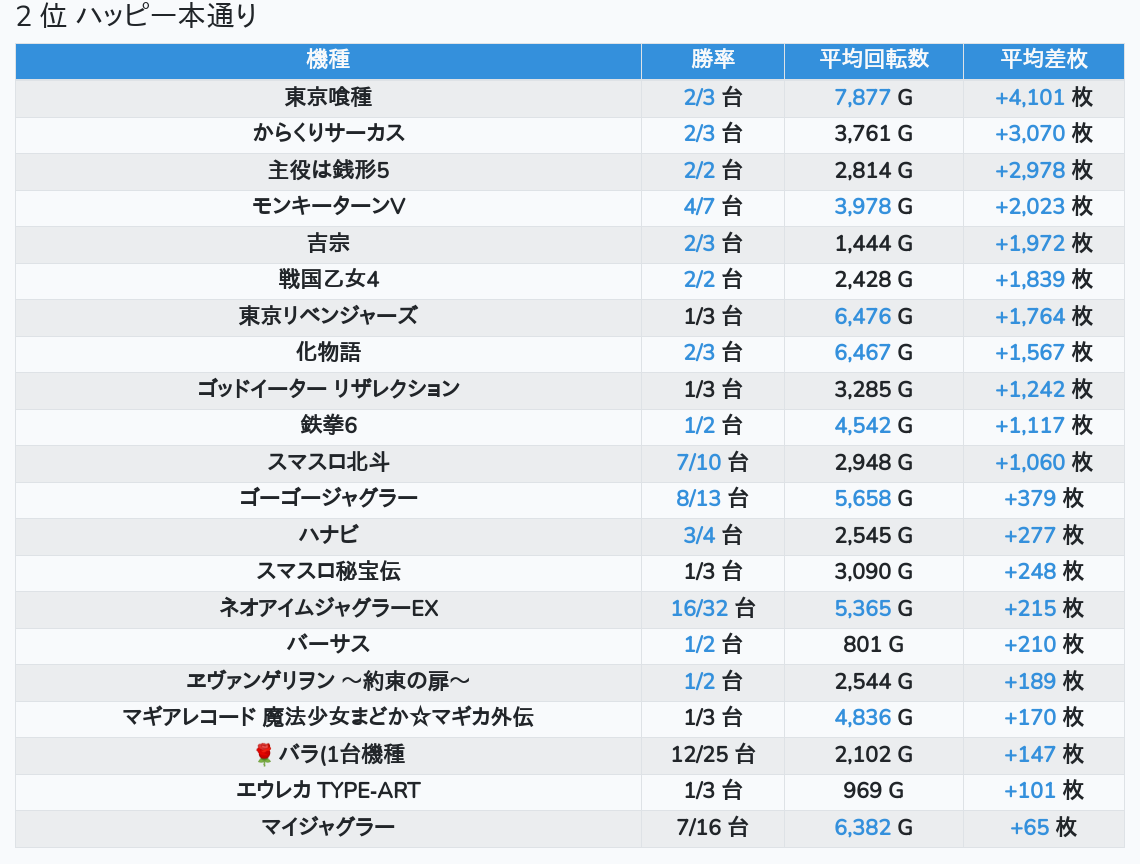Viewport: 1140px width, 864px height.
Task: Click the からくりサーカス machine name
Action: [x=328, y=133]
